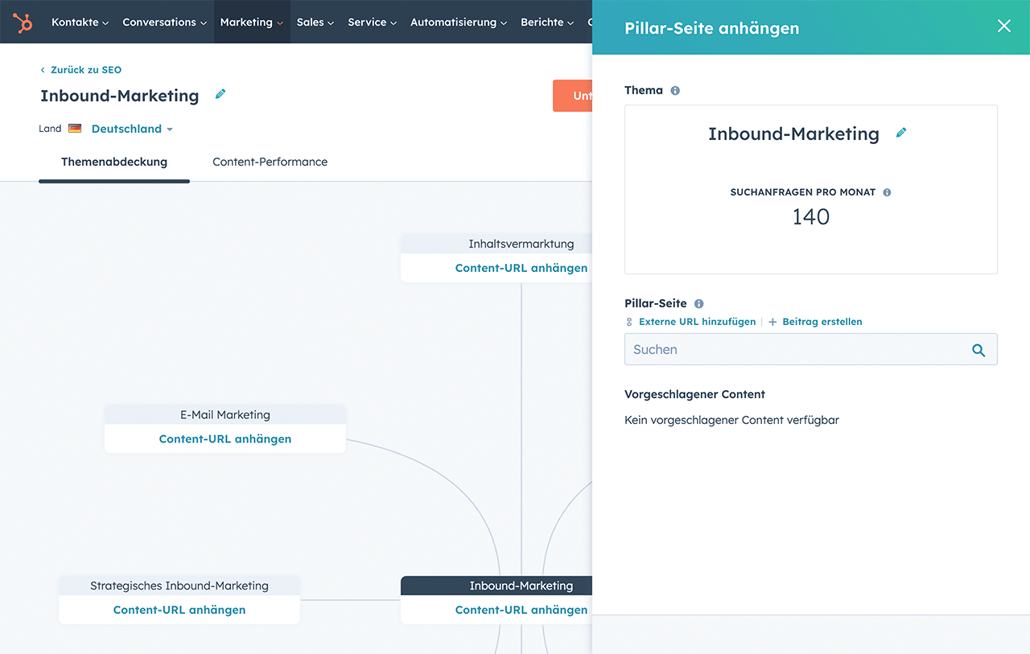Click the chain icon beside Externe URL hinzufügen
The height and width of the screenshot is (654, 1030).
tap(628, 322)
